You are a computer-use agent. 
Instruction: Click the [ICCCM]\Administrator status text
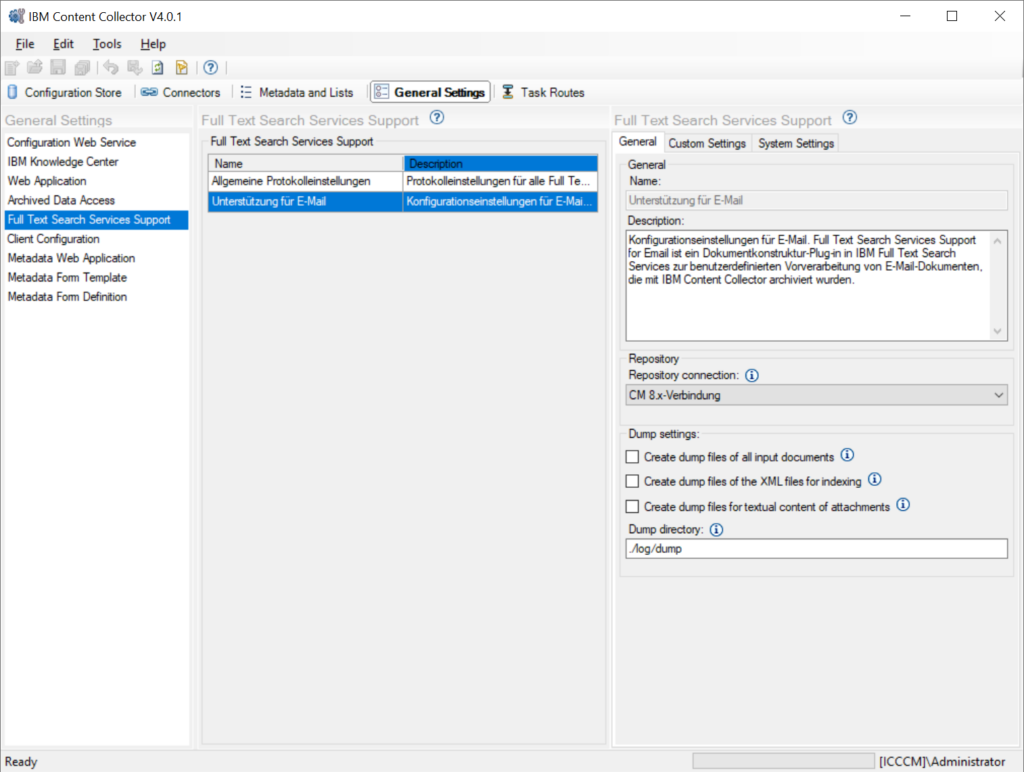[x=942, y=762]
